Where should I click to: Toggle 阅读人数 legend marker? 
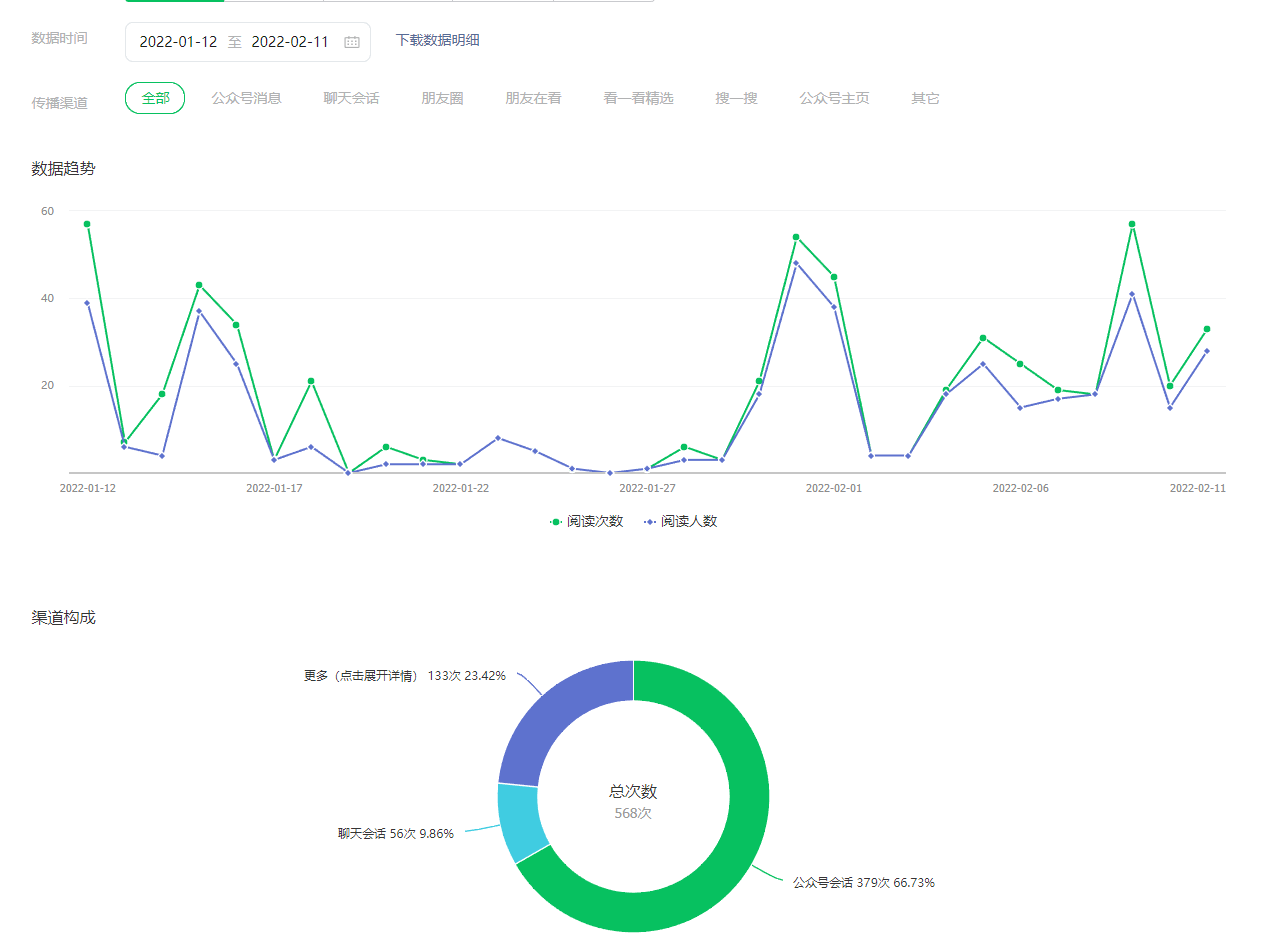click(x=650, y=521)
